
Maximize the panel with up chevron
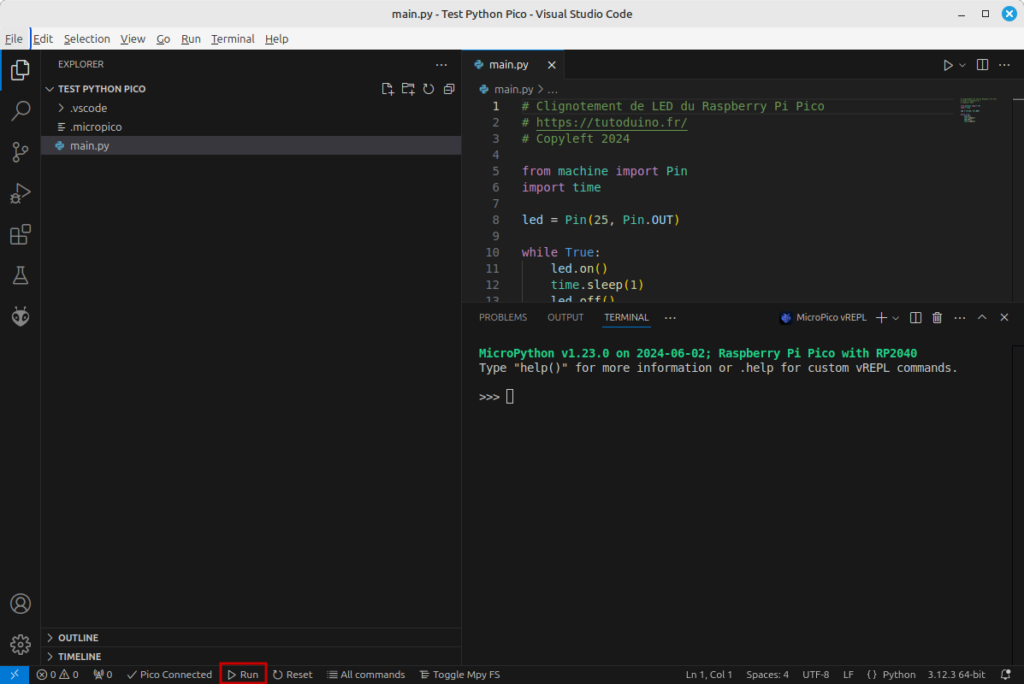pyautogui.click(x=982, y=318)
